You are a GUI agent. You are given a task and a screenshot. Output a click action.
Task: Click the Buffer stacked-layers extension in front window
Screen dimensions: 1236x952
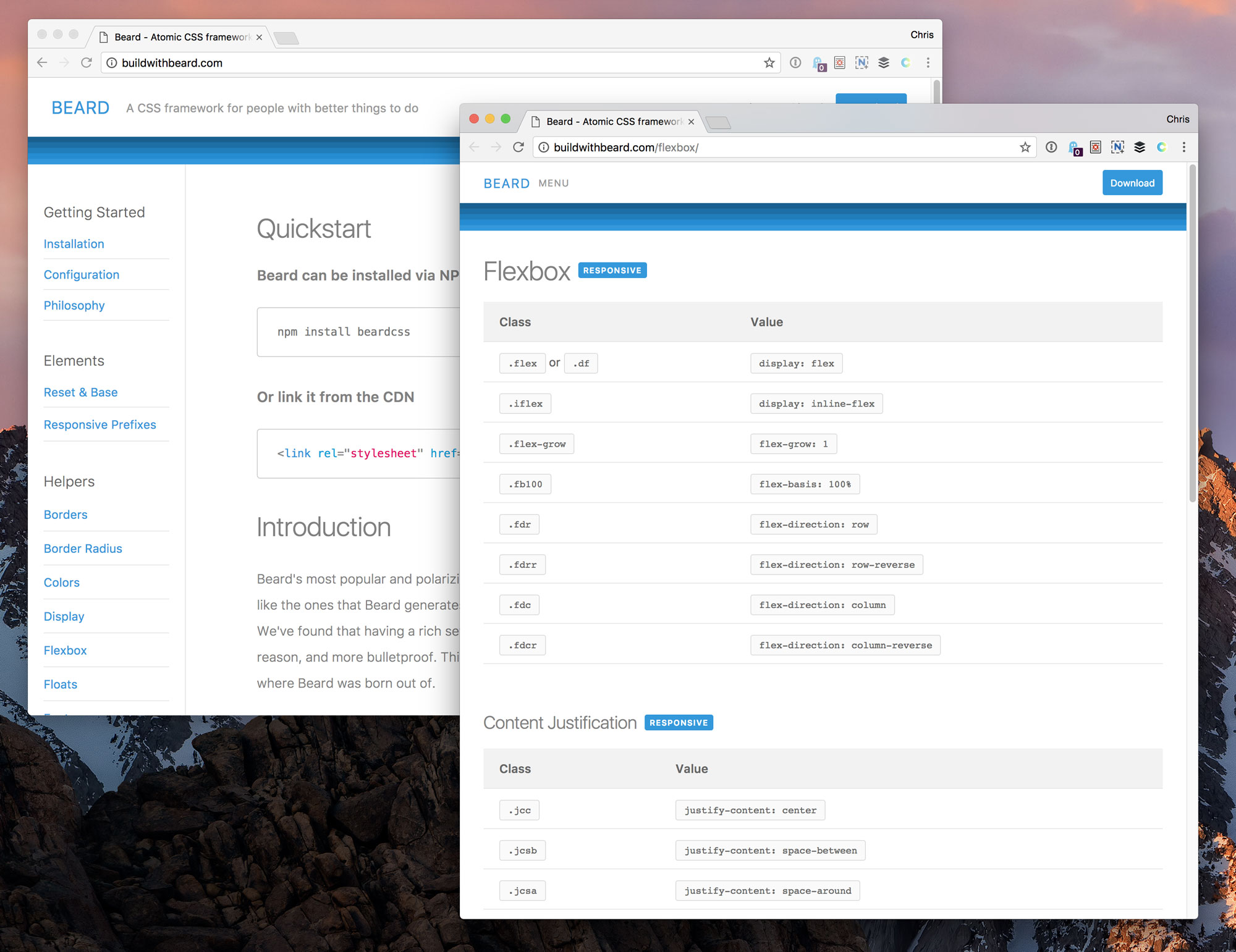(1140, 147)
